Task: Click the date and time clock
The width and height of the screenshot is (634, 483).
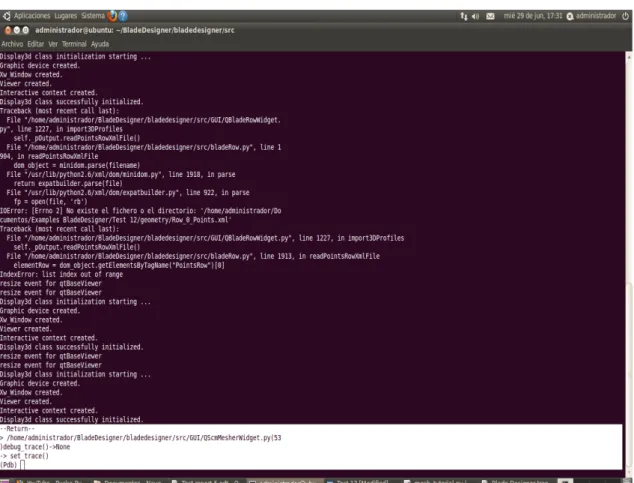Action: 533,16
